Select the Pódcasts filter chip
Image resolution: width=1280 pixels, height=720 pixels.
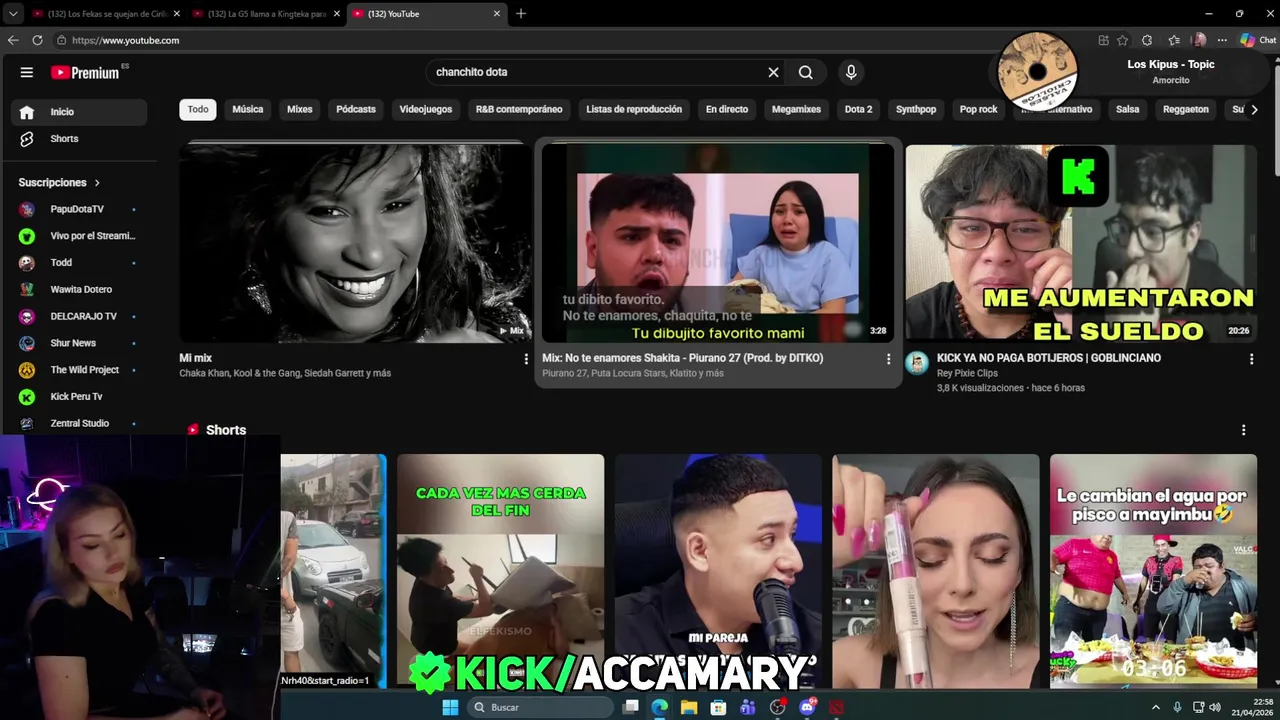(x=356, y=109)
